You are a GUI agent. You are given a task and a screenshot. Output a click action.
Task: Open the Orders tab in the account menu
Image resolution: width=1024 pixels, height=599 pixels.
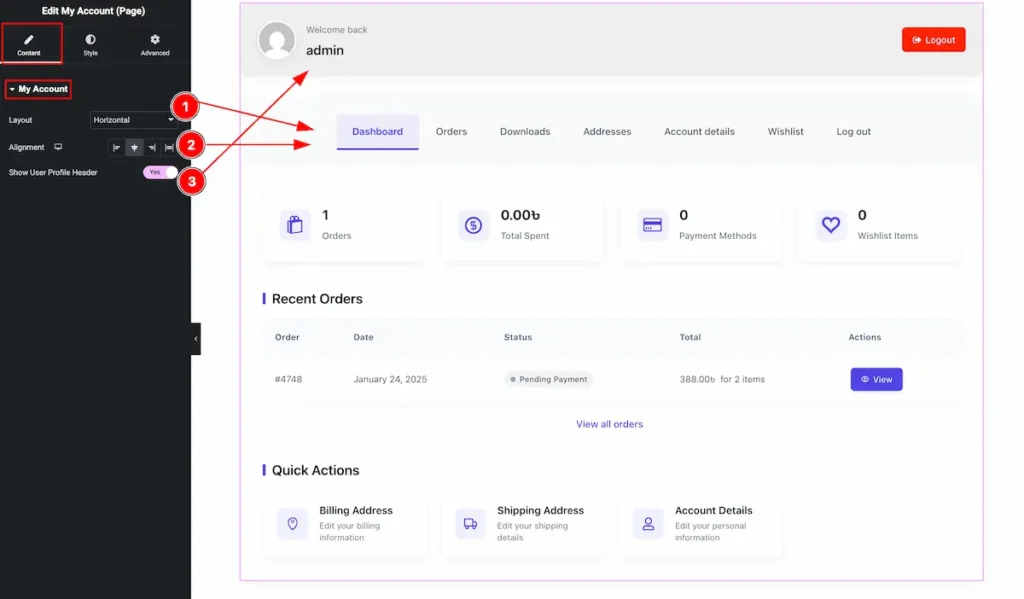451,132
